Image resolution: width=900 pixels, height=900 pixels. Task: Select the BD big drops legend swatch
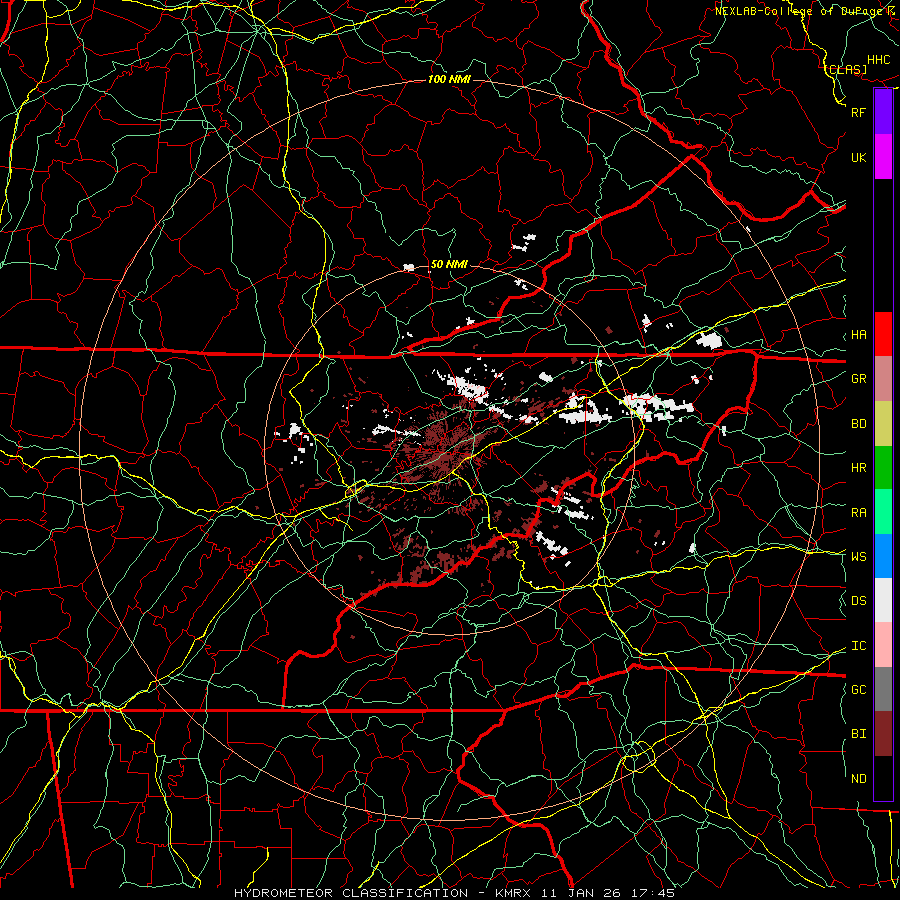pos(883,423)
